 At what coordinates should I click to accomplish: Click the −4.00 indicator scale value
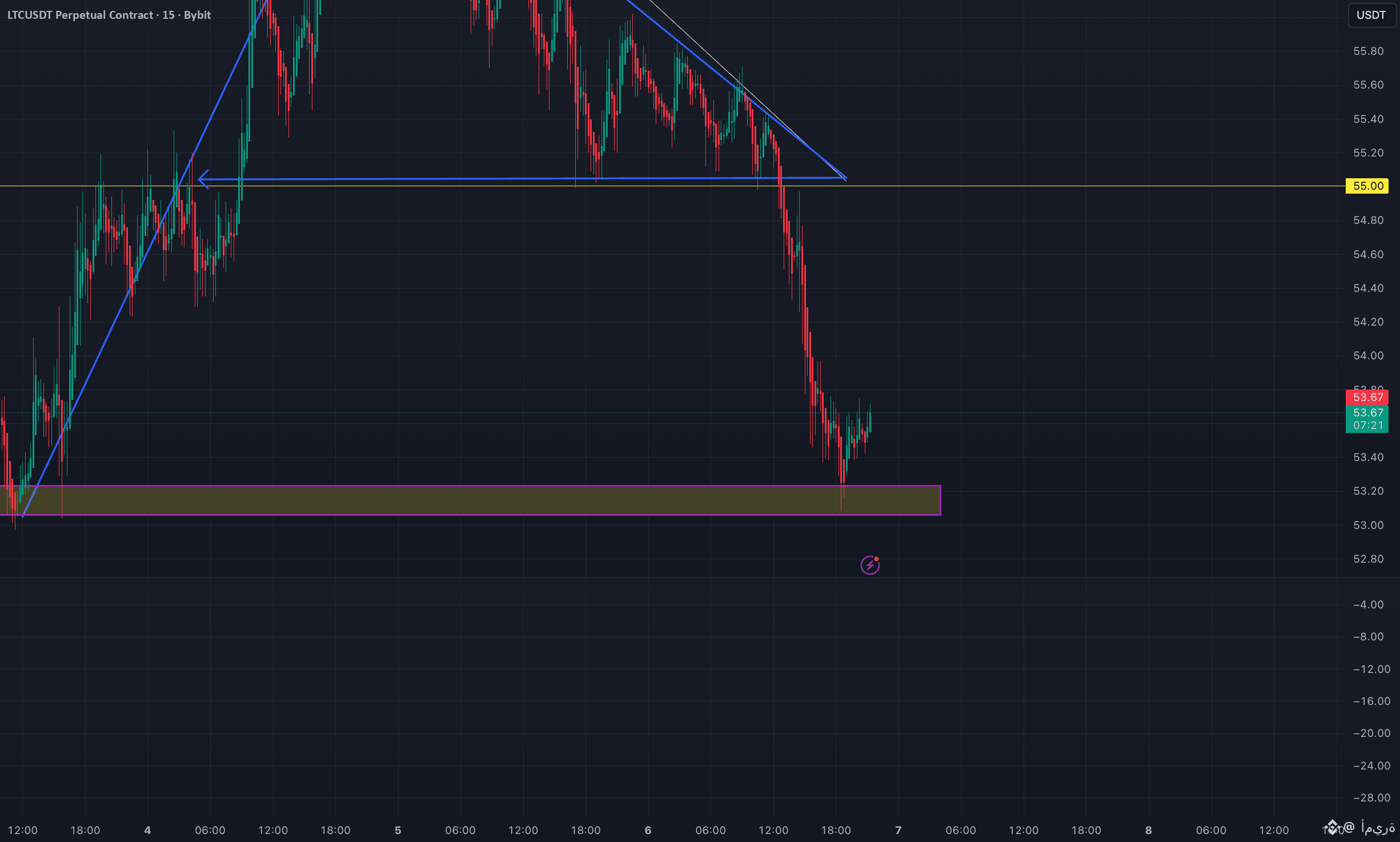1368,604
